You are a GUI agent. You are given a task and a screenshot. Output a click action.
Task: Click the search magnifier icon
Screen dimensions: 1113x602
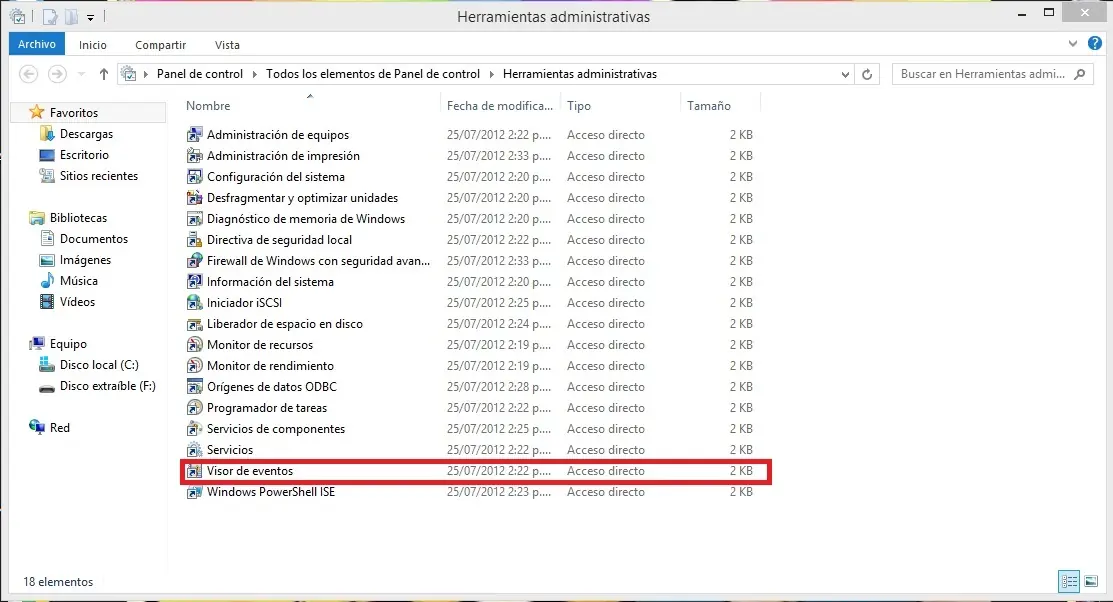(x=1080, y=74)
